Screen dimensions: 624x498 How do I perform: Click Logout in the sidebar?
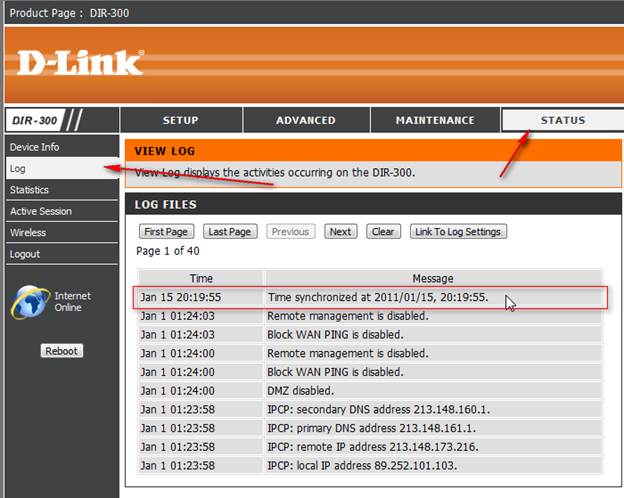[62, 254]
